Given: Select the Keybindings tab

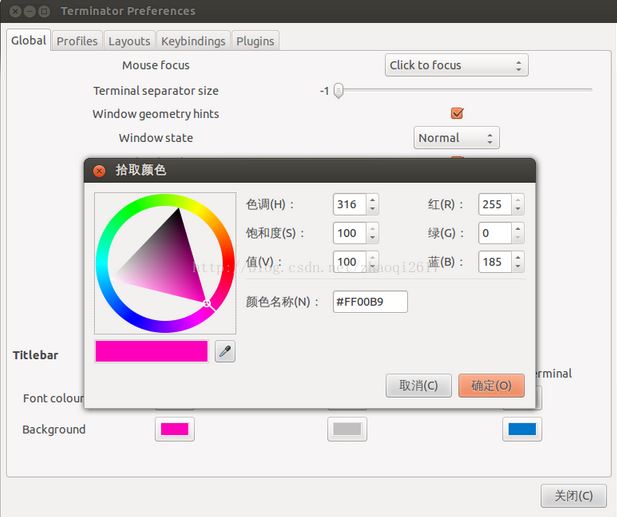Looking at the screenshot, I should tap(192, 41).
